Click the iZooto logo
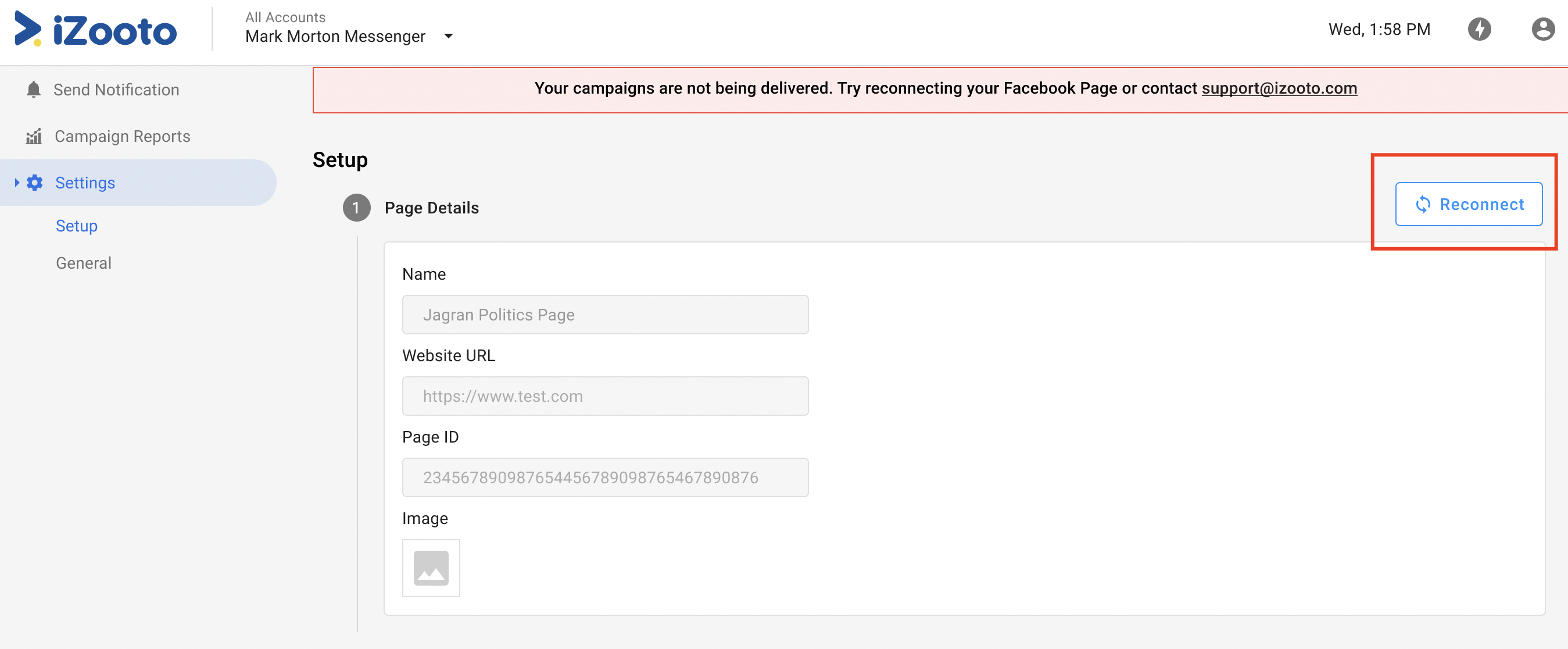Screen dimensions: 1568x649 pyautogui.click(x=95, y=30)
